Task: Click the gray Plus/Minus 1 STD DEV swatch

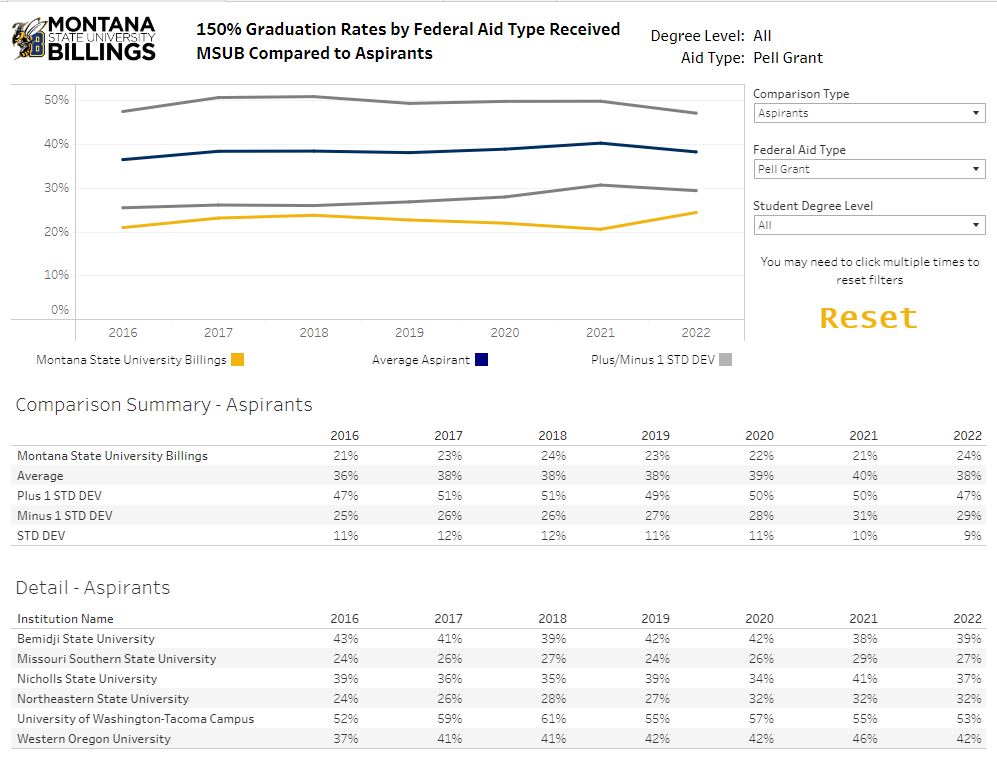Action: coord(726,360)
